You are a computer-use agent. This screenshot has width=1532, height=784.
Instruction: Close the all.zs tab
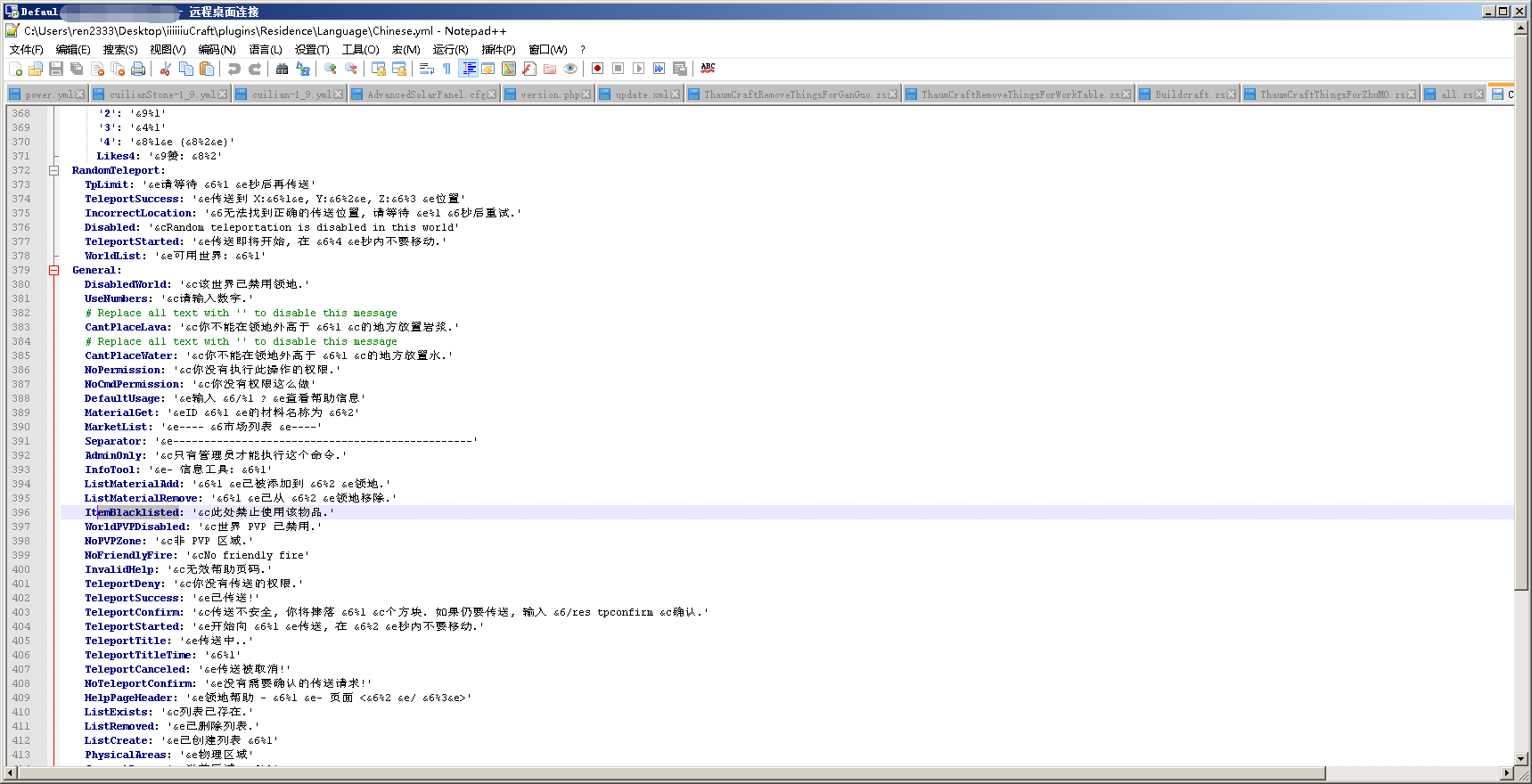point(1479,94)
